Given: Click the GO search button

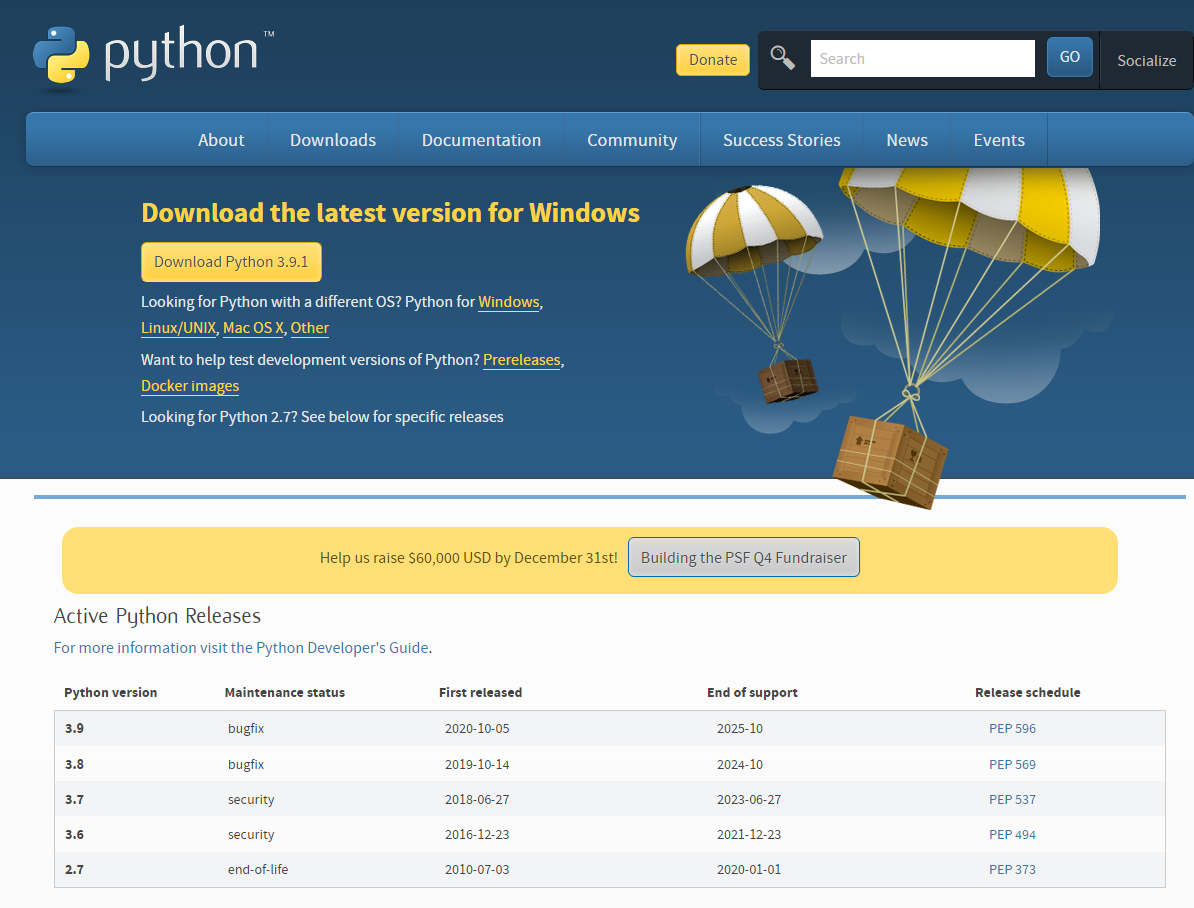Looking at the screenshot, I should [1070, 57].
